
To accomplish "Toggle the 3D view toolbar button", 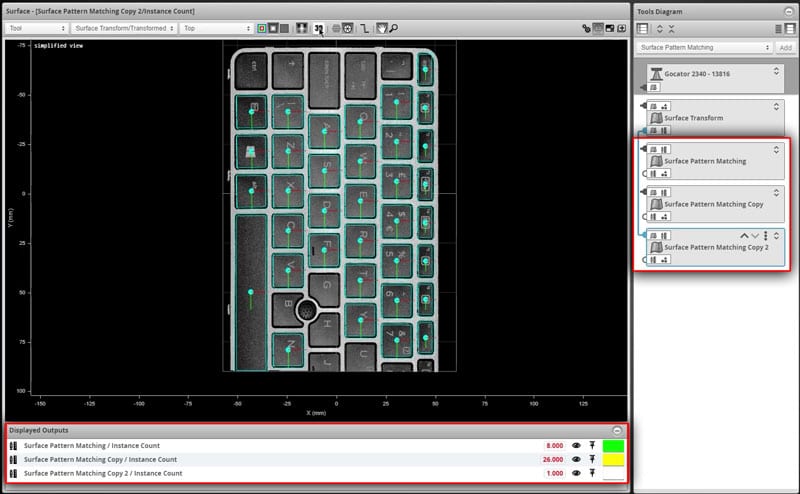I will click(319, 28).
